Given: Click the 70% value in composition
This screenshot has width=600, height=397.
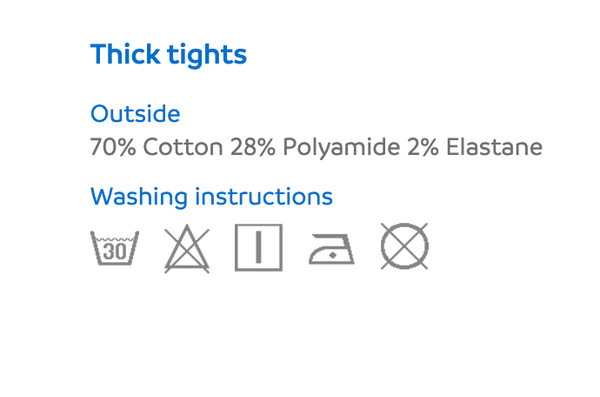Looking at the screenshot, I should click(x=113, y=147).
